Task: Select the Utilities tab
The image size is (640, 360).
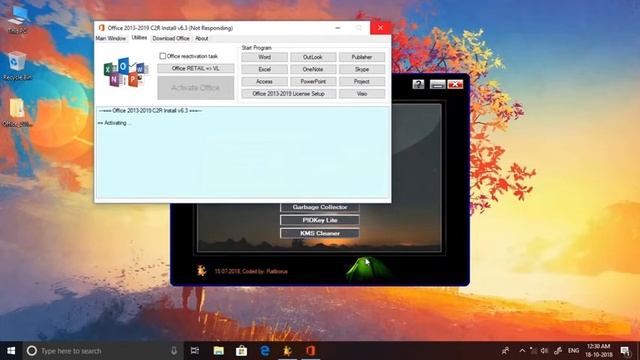Action: tap(139, 38)
